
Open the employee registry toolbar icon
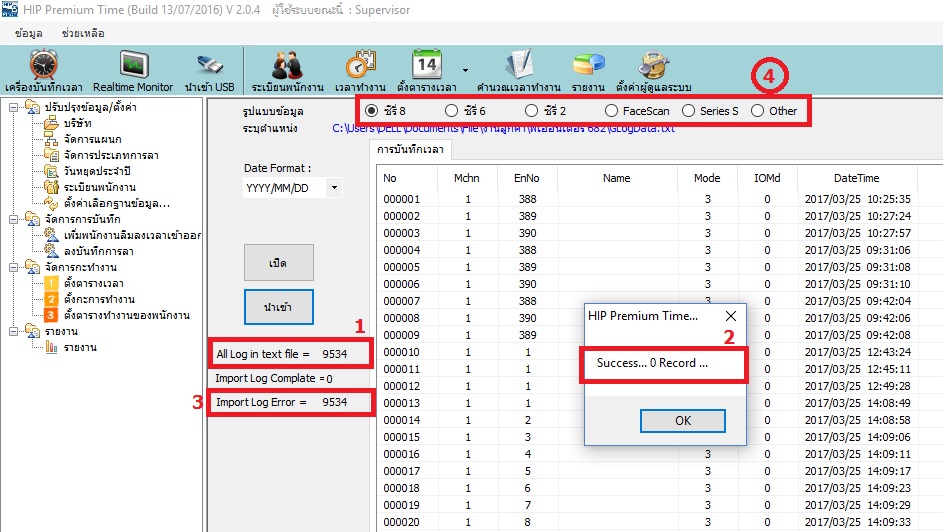point(287,65)
